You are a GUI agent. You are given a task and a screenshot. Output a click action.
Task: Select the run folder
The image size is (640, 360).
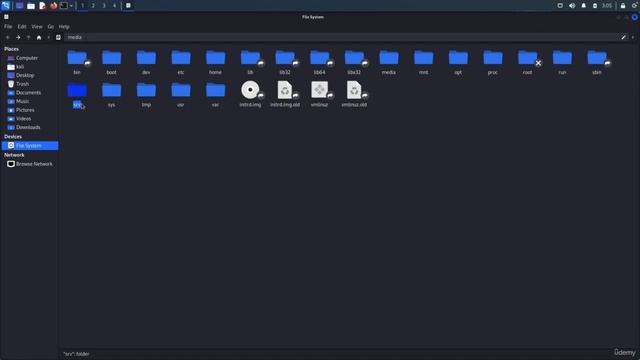click(562, 58)
